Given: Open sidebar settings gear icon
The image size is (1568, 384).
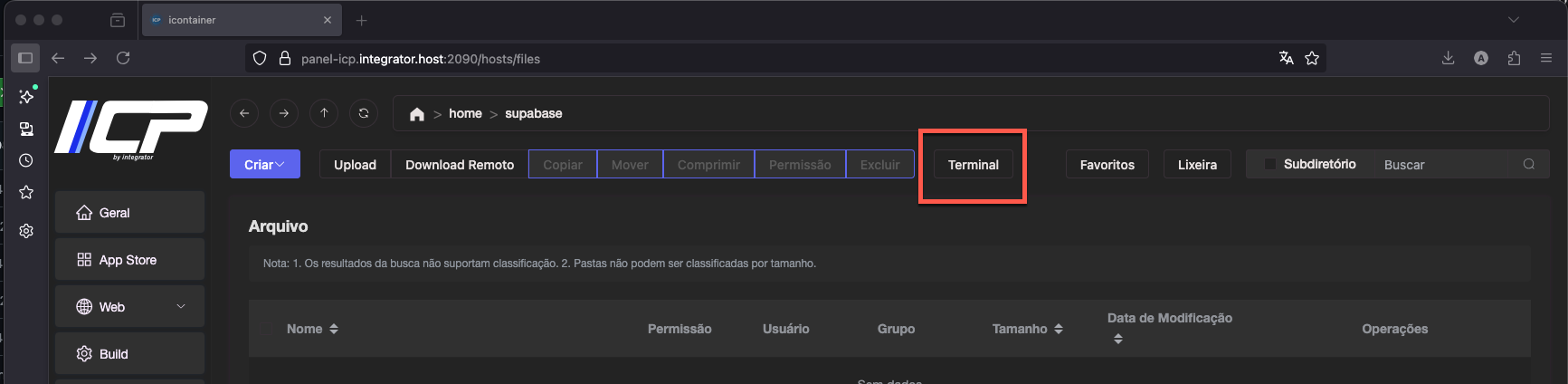Looking at the screenshot, I should (26, 231).
